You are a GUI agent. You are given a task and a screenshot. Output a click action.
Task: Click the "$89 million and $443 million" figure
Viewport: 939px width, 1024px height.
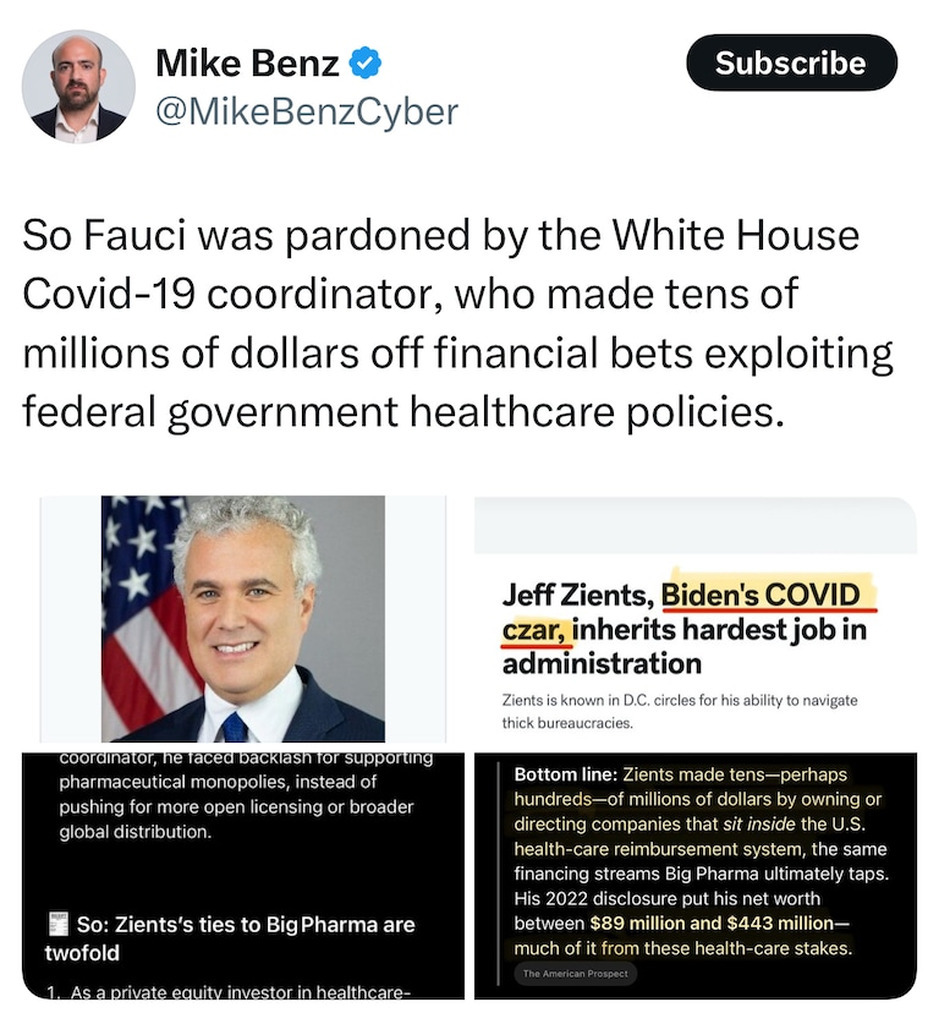point(711,922)
